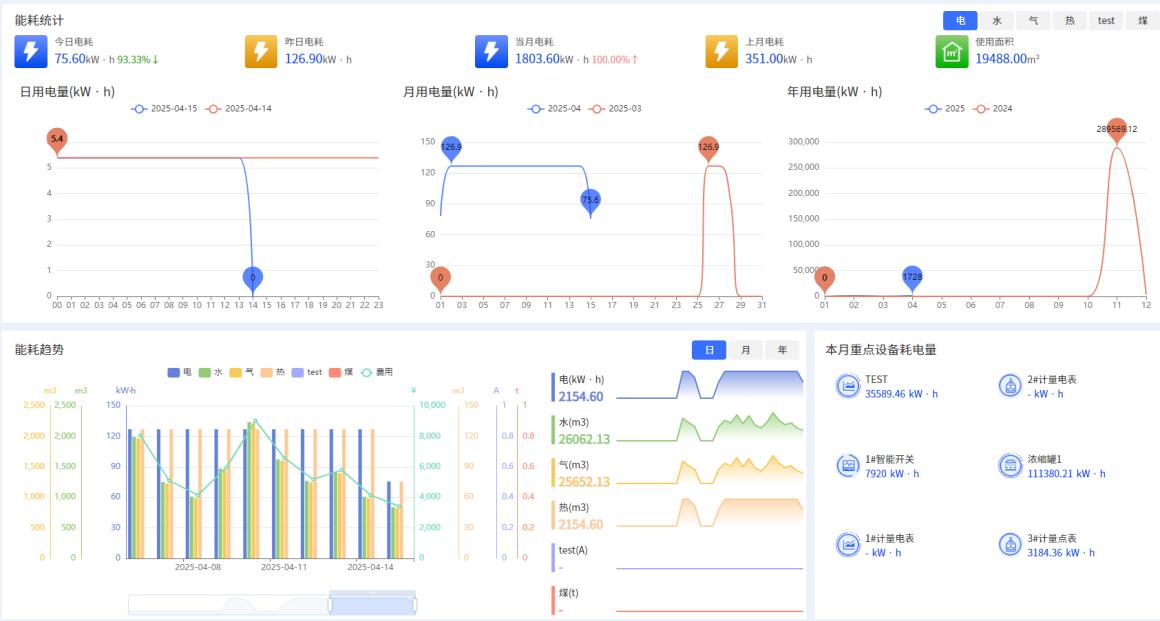Select the 月 period in 能耗趋势
The height and width of the screenshot is (621, 1160).
(x=745, y=350)
